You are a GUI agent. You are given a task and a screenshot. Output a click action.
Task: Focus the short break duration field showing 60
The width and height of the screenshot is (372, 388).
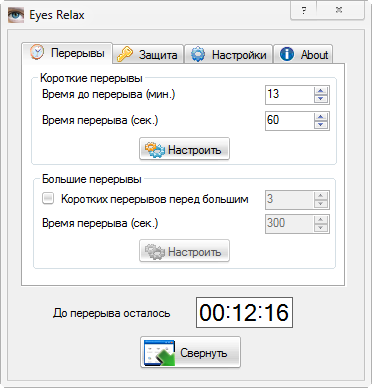[x=289, y=120]
